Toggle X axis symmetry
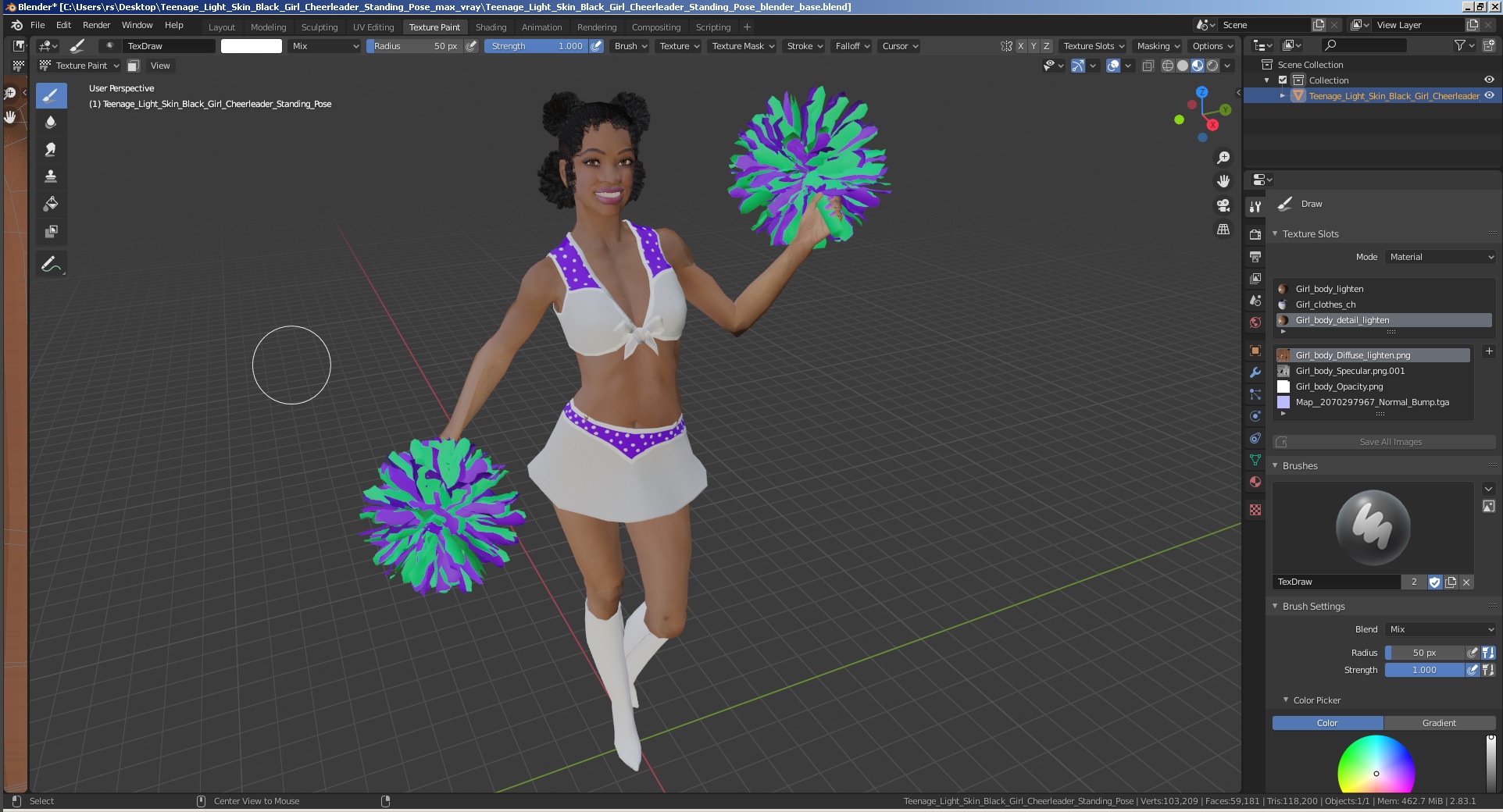 (1020, 46)
